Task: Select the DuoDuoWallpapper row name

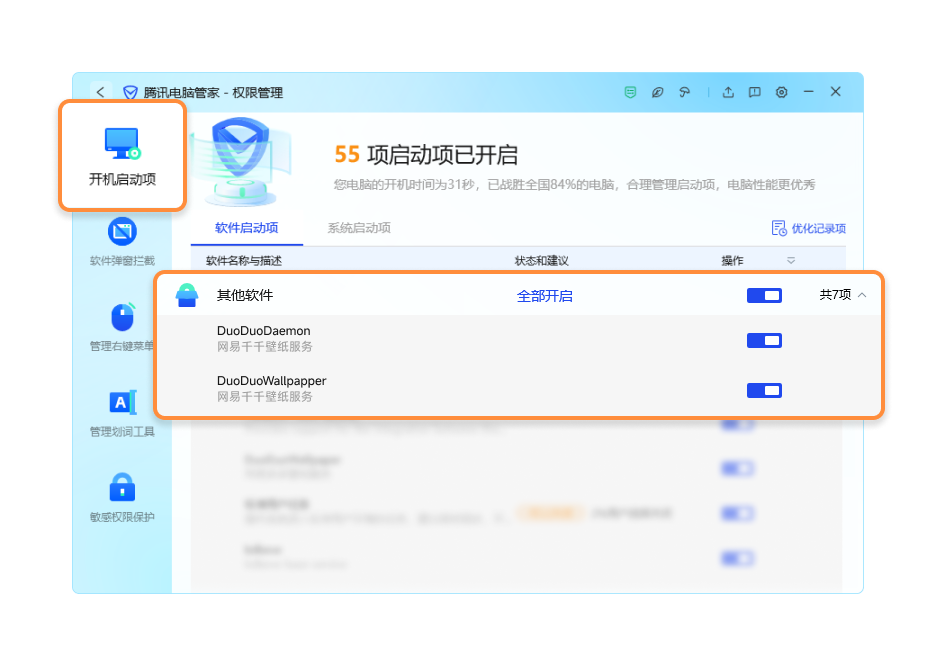Action: pos(272,381)
